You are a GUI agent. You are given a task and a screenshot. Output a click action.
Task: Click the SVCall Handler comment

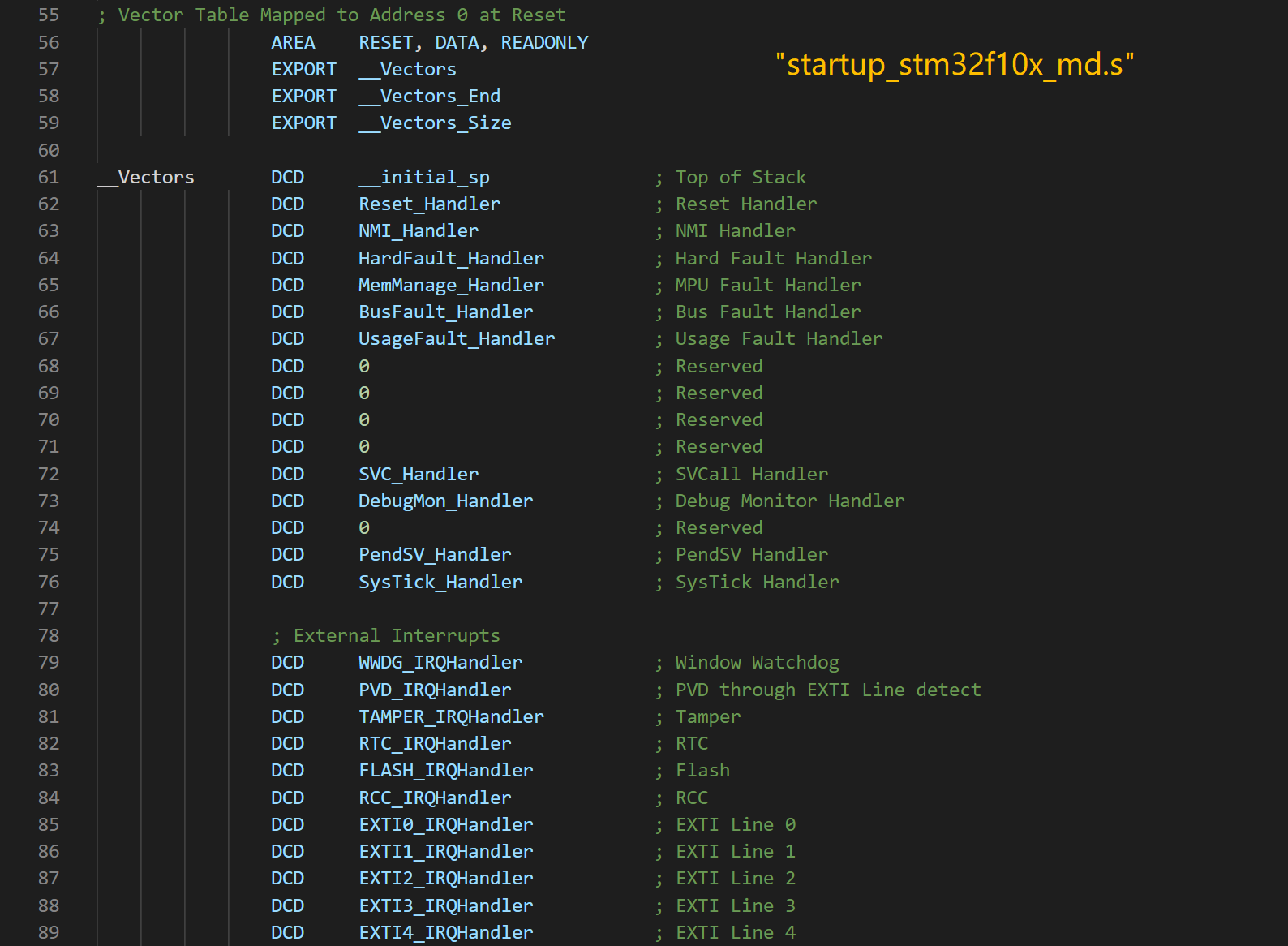(x=742, y=474)
